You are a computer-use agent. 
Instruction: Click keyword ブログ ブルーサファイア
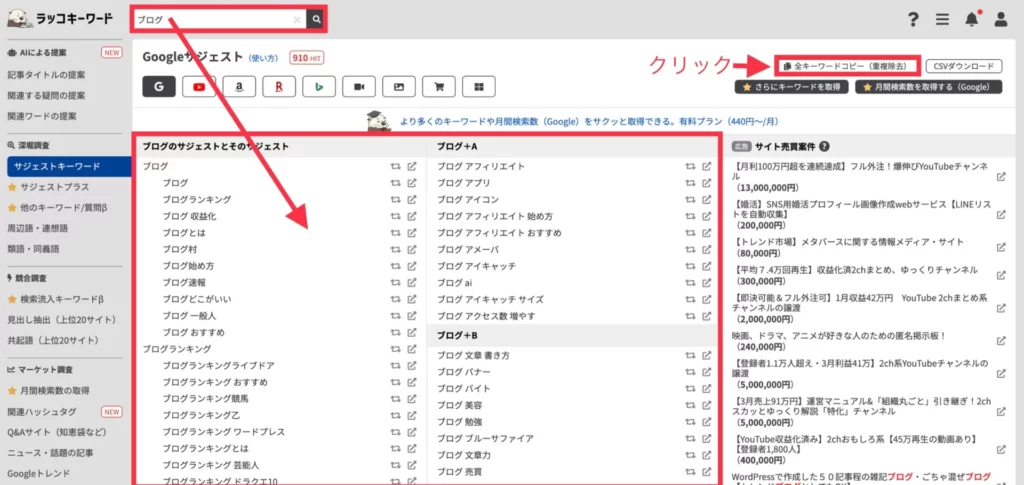pyautogui.click(x=485, y=438)
